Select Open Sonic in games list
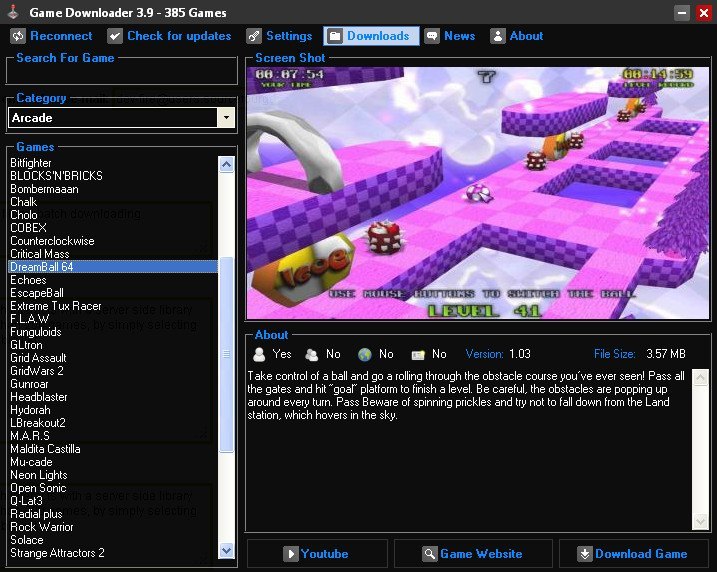717x572 pixels. point(113,488)
